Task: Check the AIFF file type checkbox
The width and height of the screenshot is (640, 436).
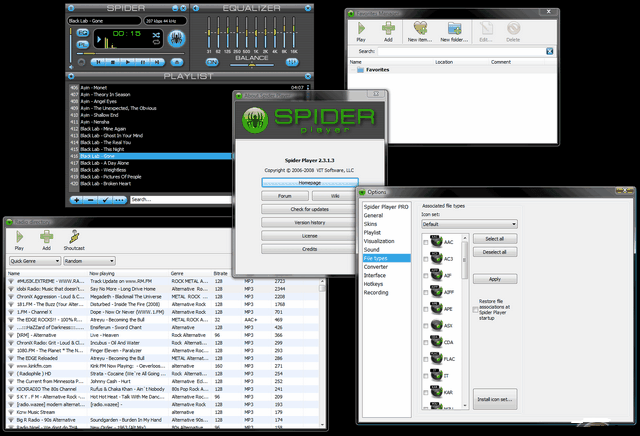Action: pyautogui.click(x=426, y=293)
